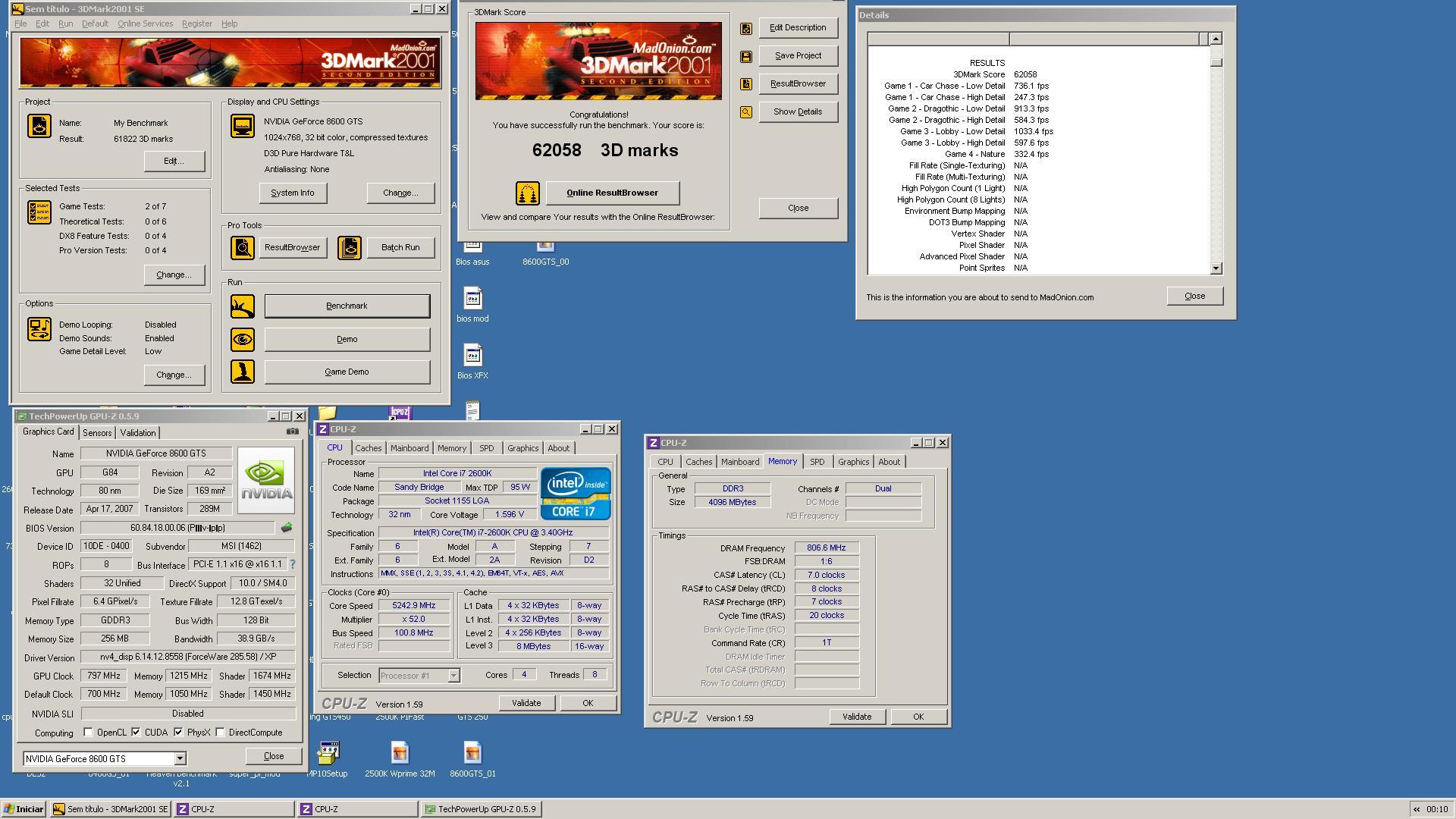Click GPU-Z screenshot camera icon
This screenshot has height=819, width=1456.
coord(292,431)
